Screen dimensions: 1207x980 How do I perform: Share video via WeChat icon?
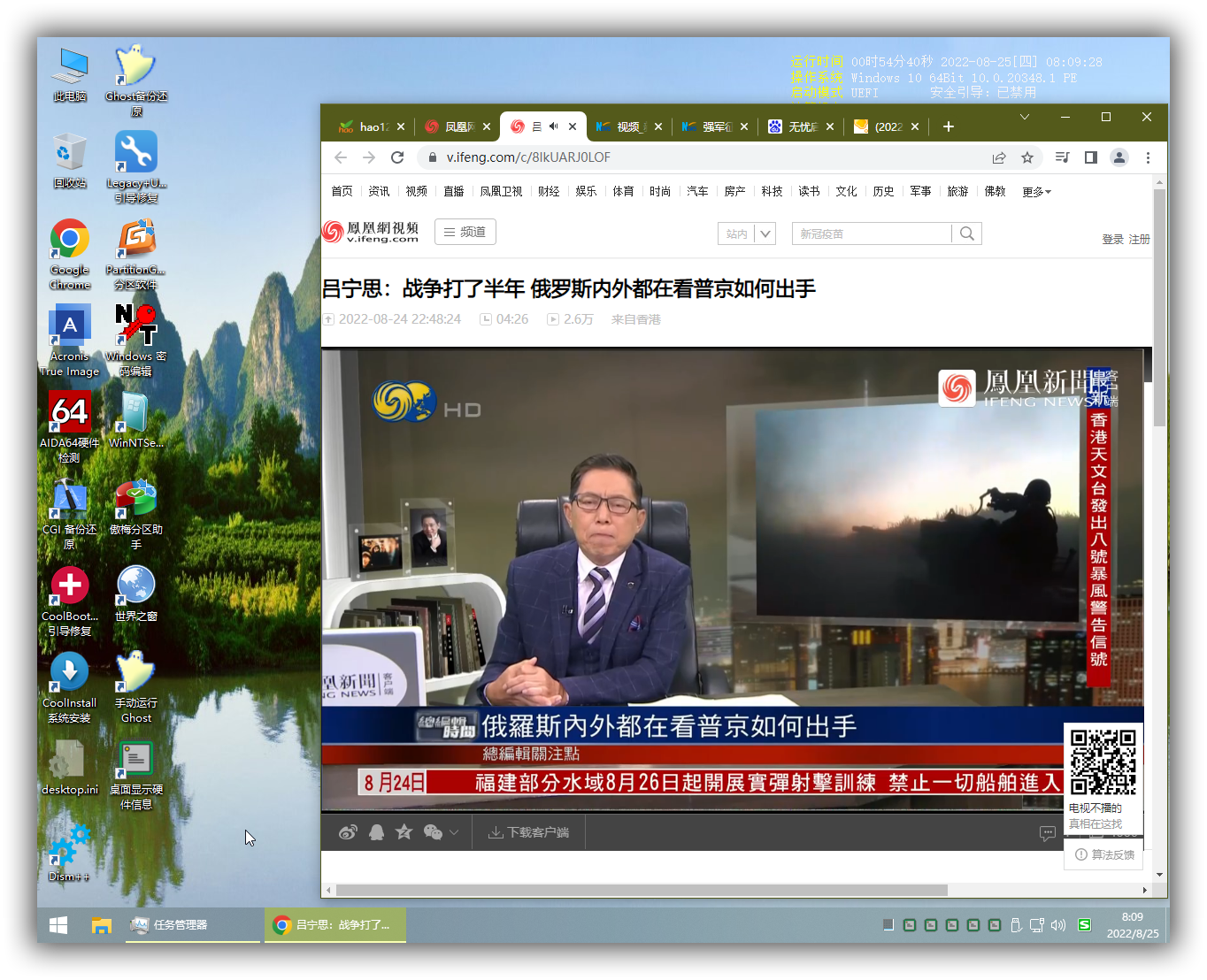pyautogui.click(x=433, y=832)
